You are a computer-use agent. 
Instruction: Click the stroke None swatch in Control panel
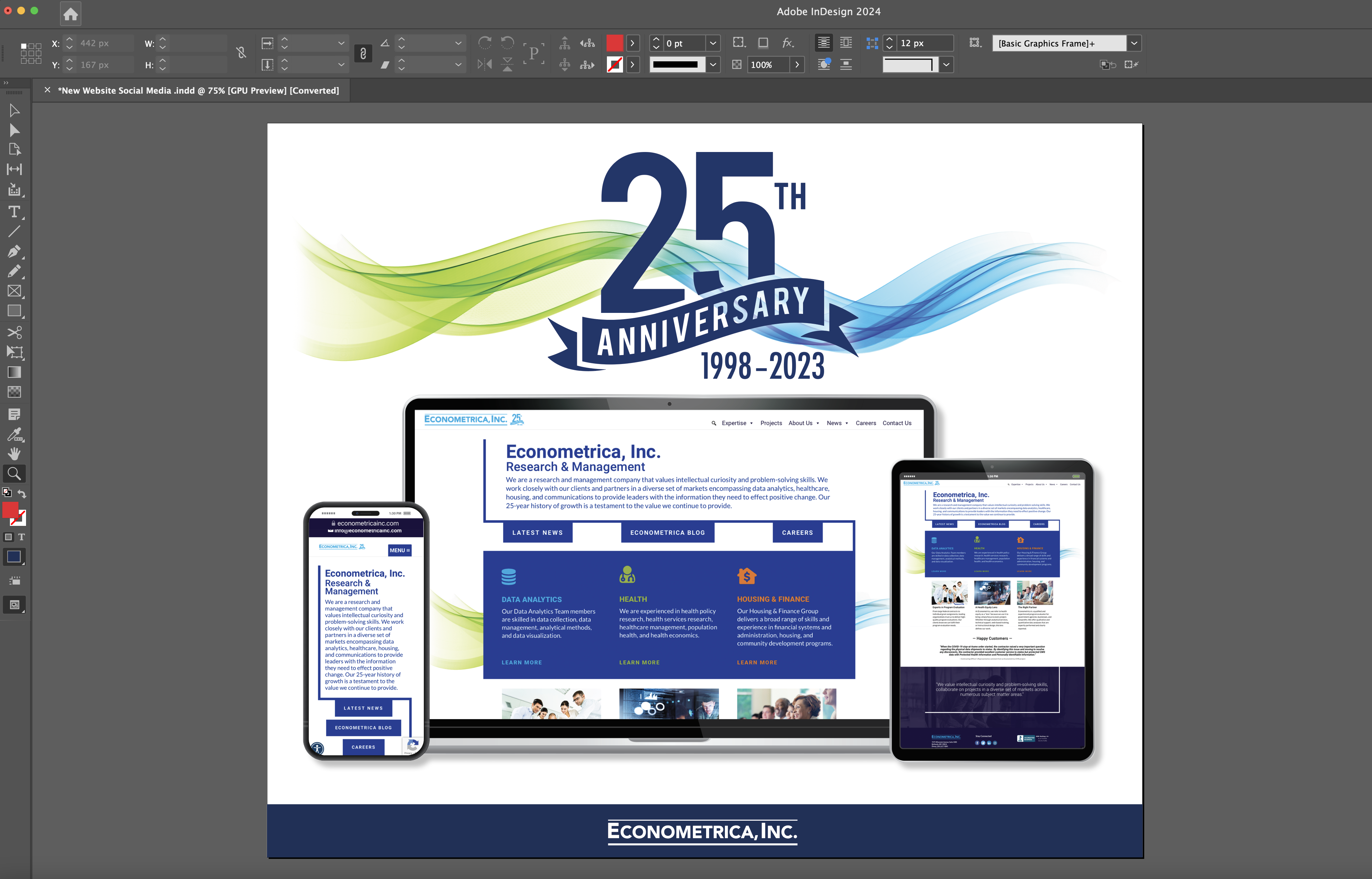[615, 65]
